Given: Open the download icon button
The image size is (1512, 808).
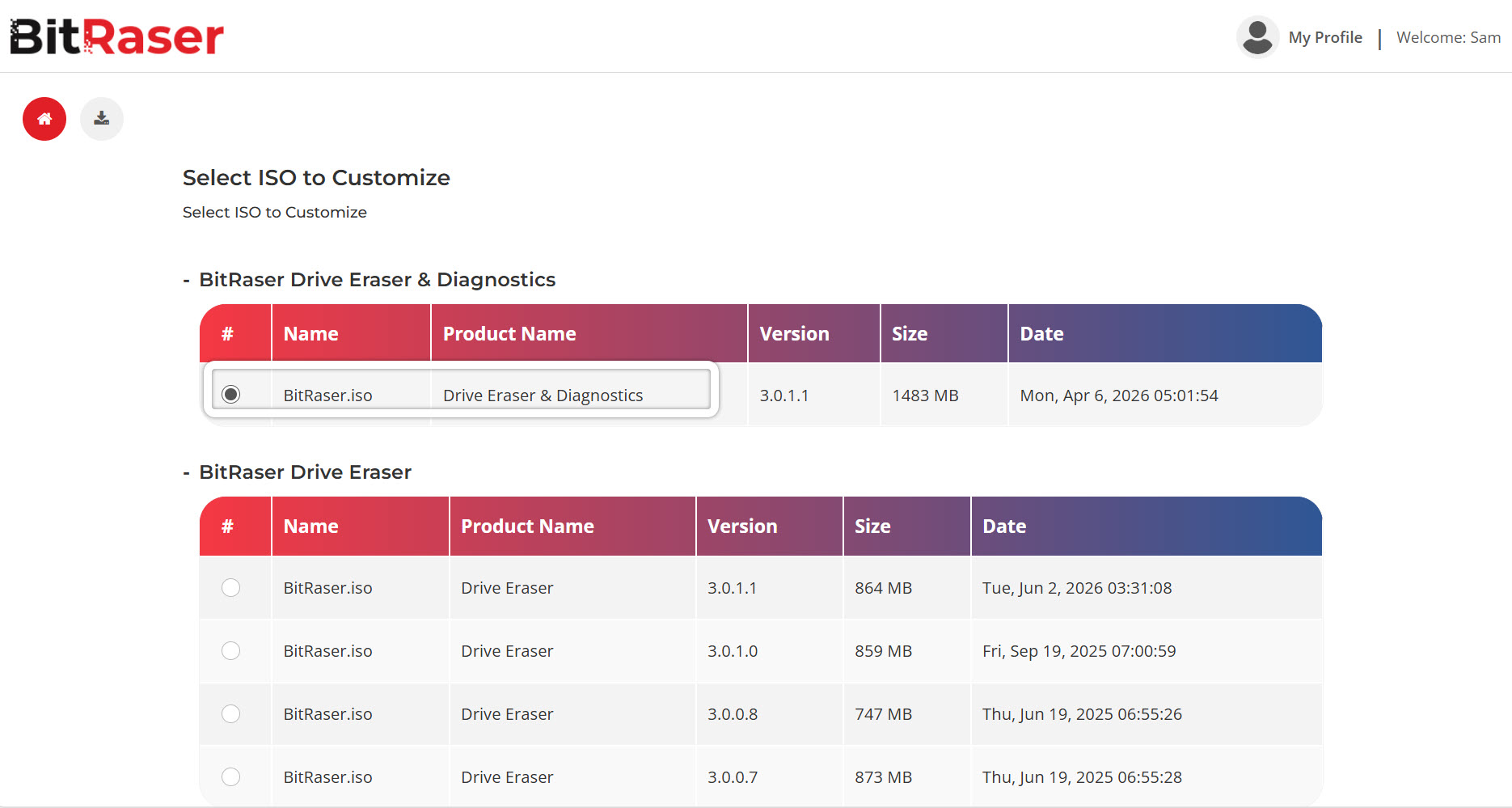Looking at the screenshot, I should (102, 119).
